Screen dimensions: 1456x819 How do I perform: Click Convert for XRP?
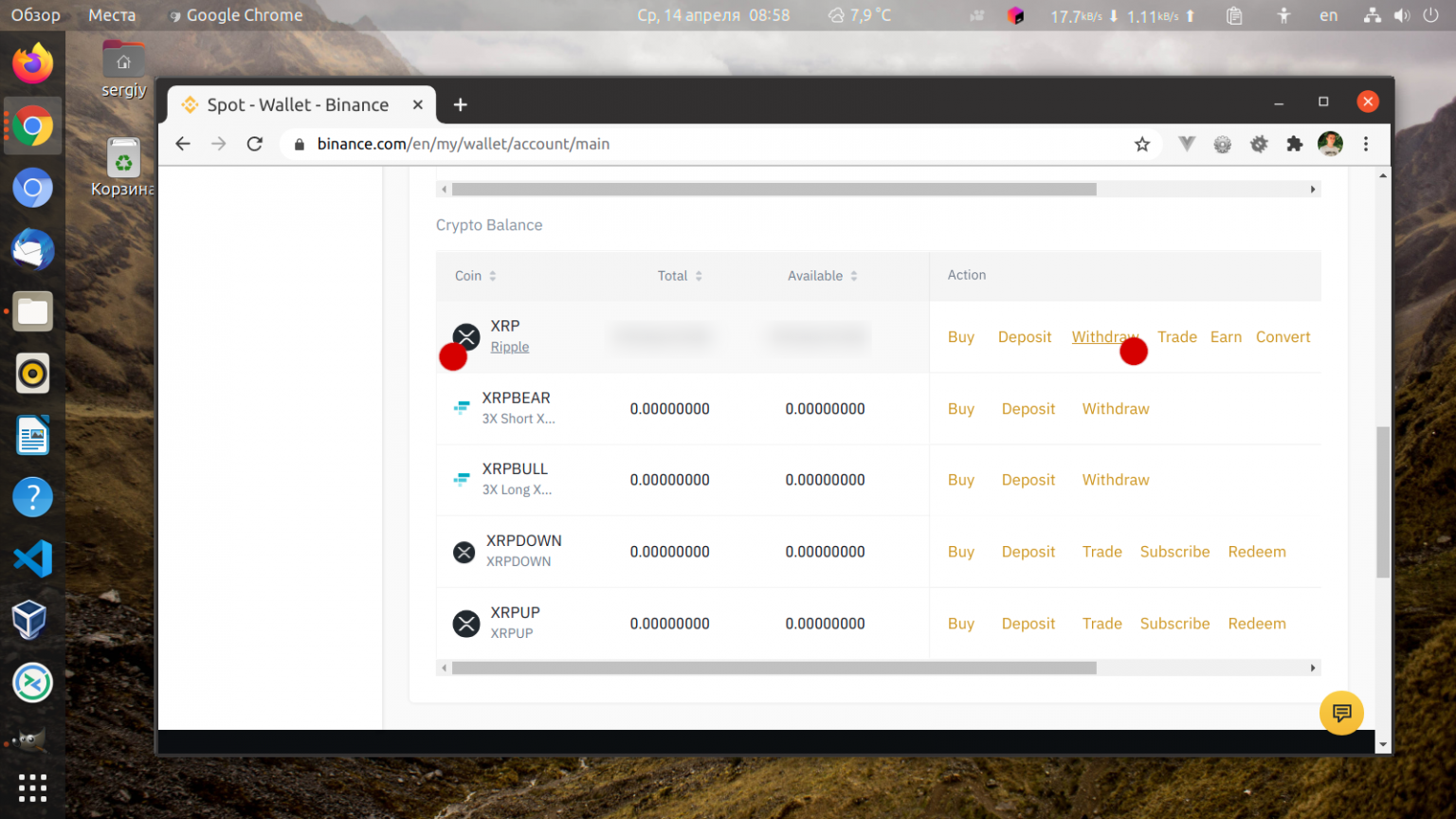(x=1283, y=337)
